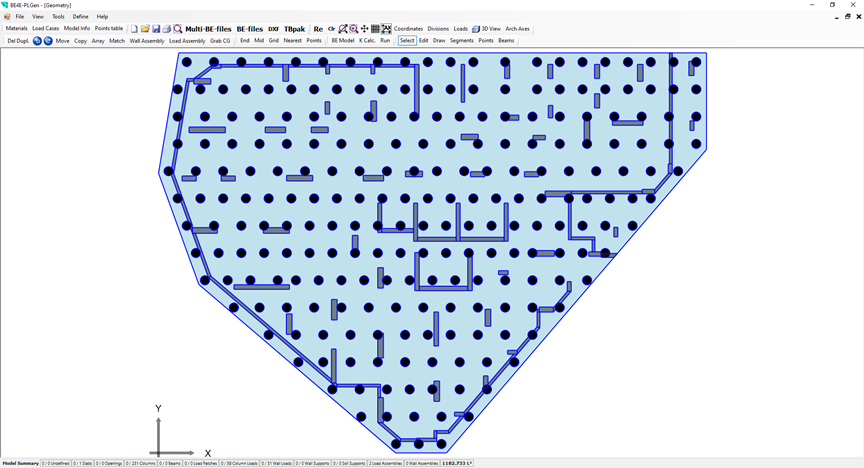
Task: Click the Save disk icon
Action: [x=156, y=29]
